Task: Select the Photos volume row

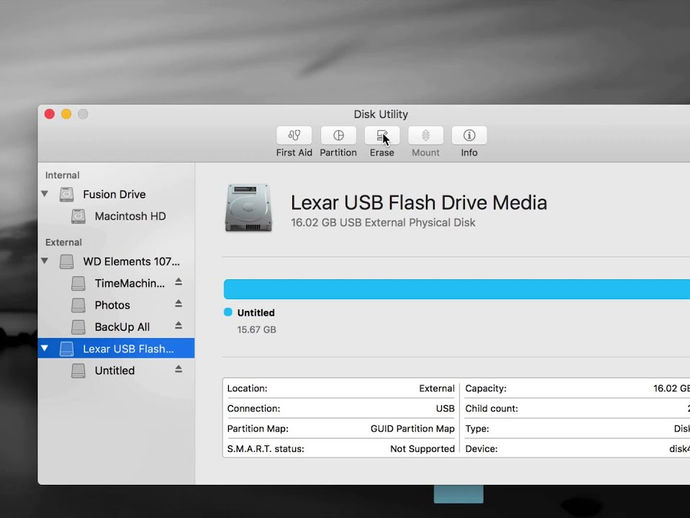Action: click(116, 305)
